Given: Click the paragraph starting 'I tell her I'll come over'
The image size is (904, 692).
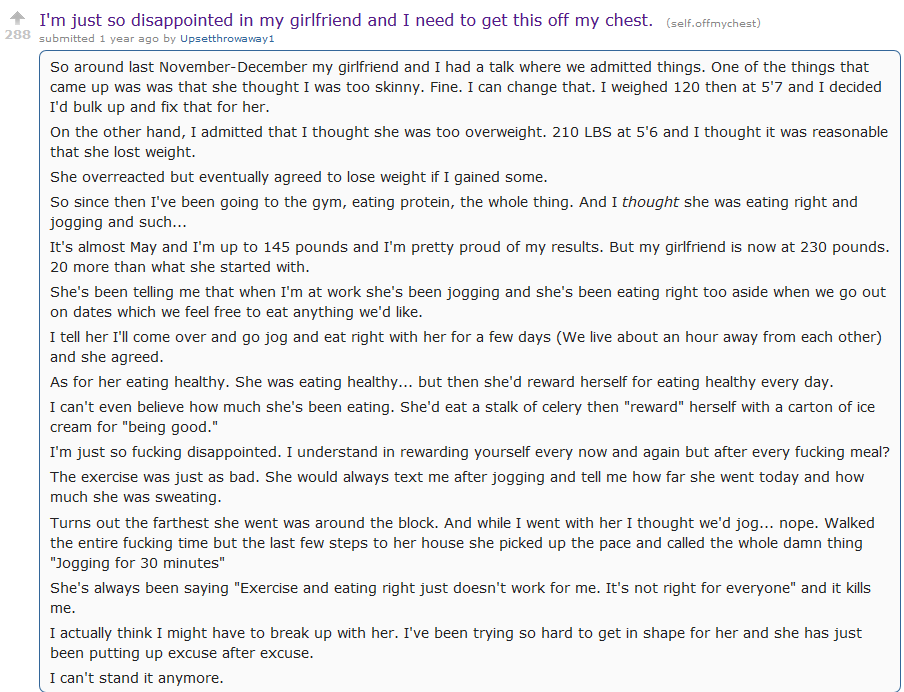Looking at the screenshot, I should (466, 347).
